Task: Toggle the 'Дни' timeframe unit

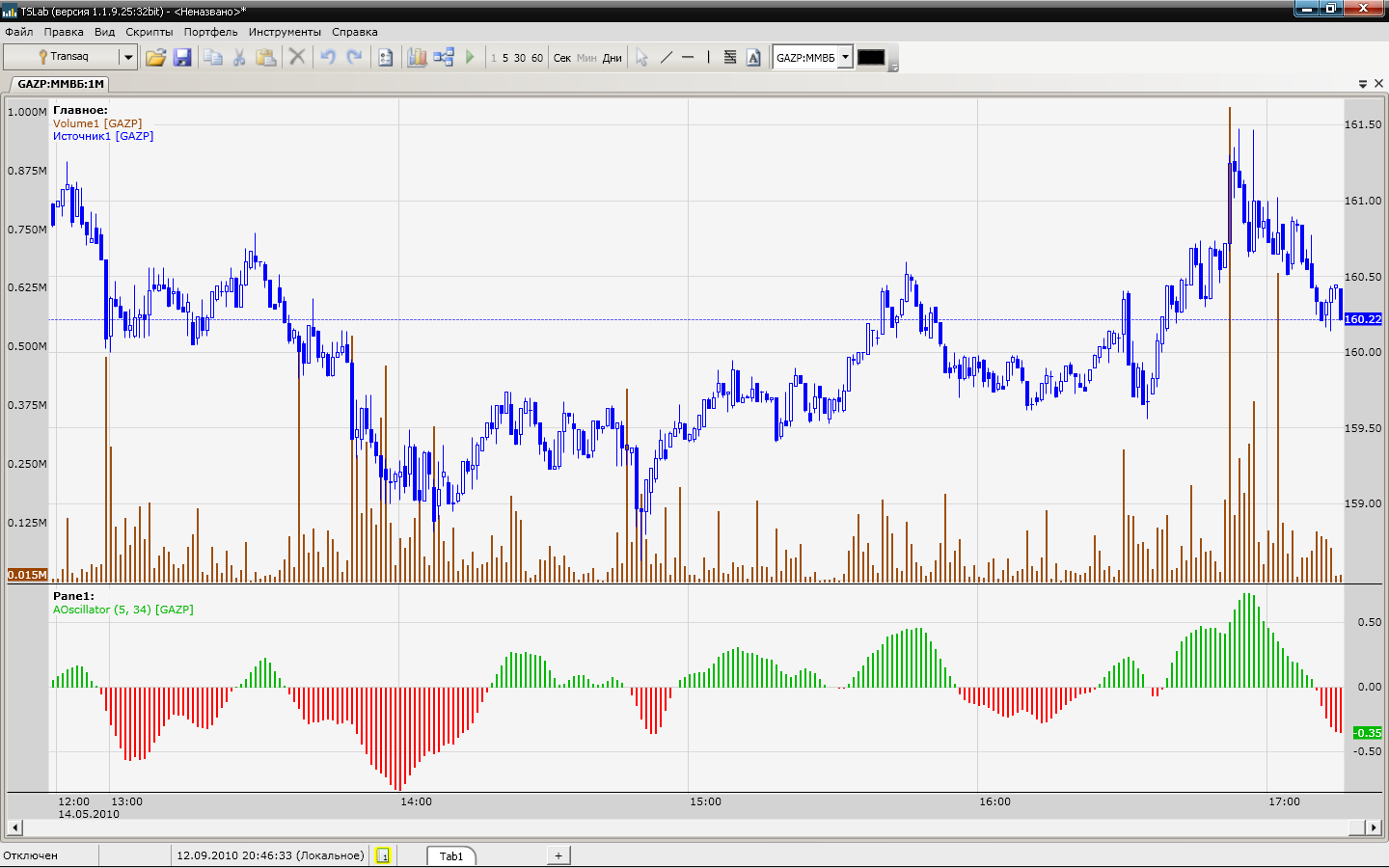Action: pyautogui.click(x=612, y=58)
